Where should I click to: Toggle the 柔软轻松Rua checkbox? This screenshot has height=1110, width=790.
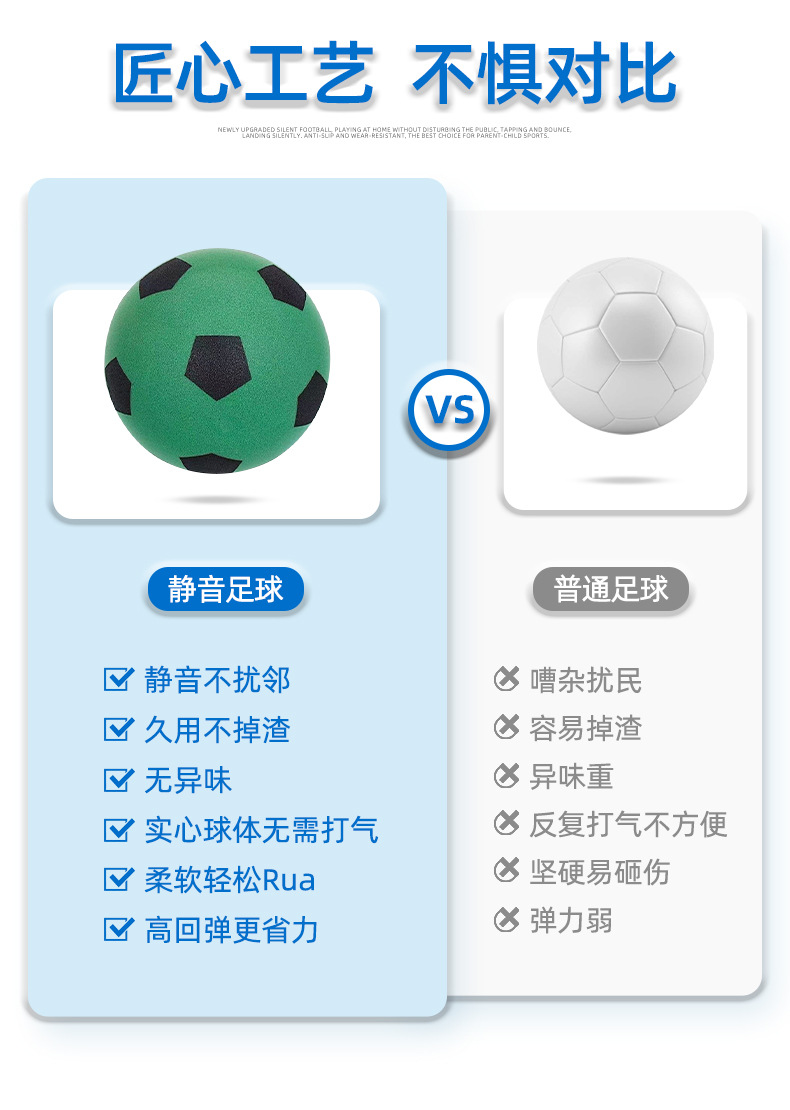(118, 879)
